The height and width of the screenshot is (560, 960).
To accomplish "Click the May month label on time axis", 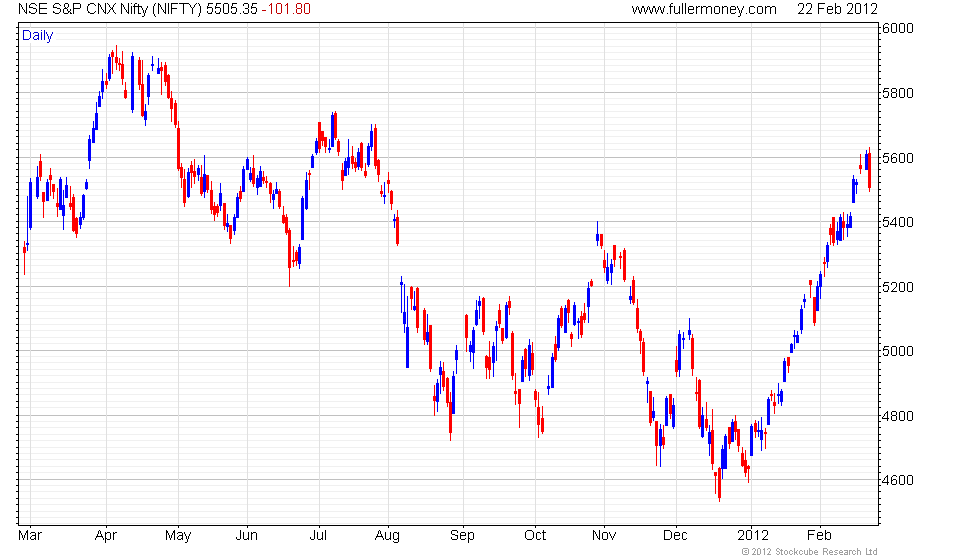I will 178,536.
